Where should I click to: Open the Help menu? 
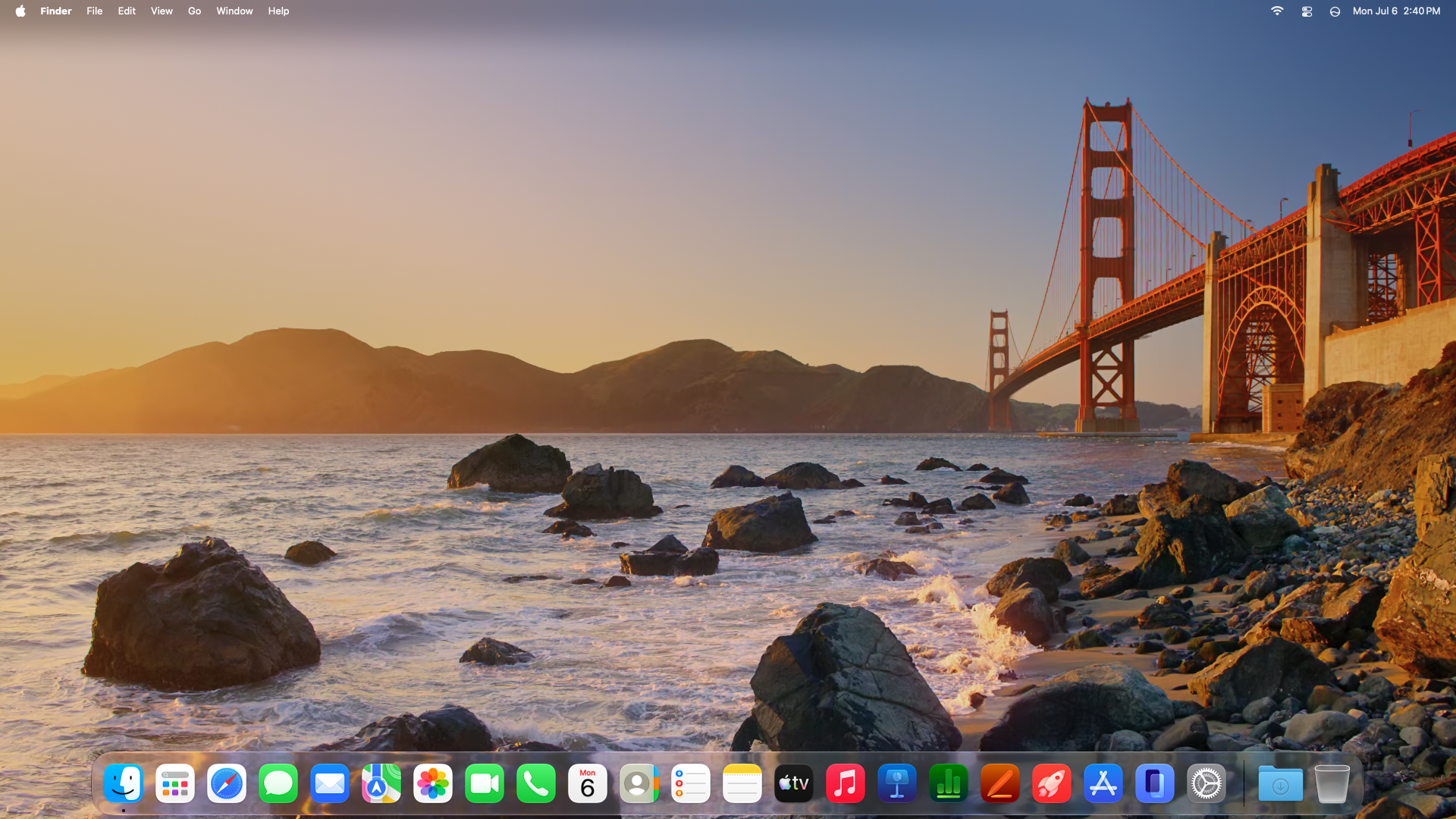point(278,11)
